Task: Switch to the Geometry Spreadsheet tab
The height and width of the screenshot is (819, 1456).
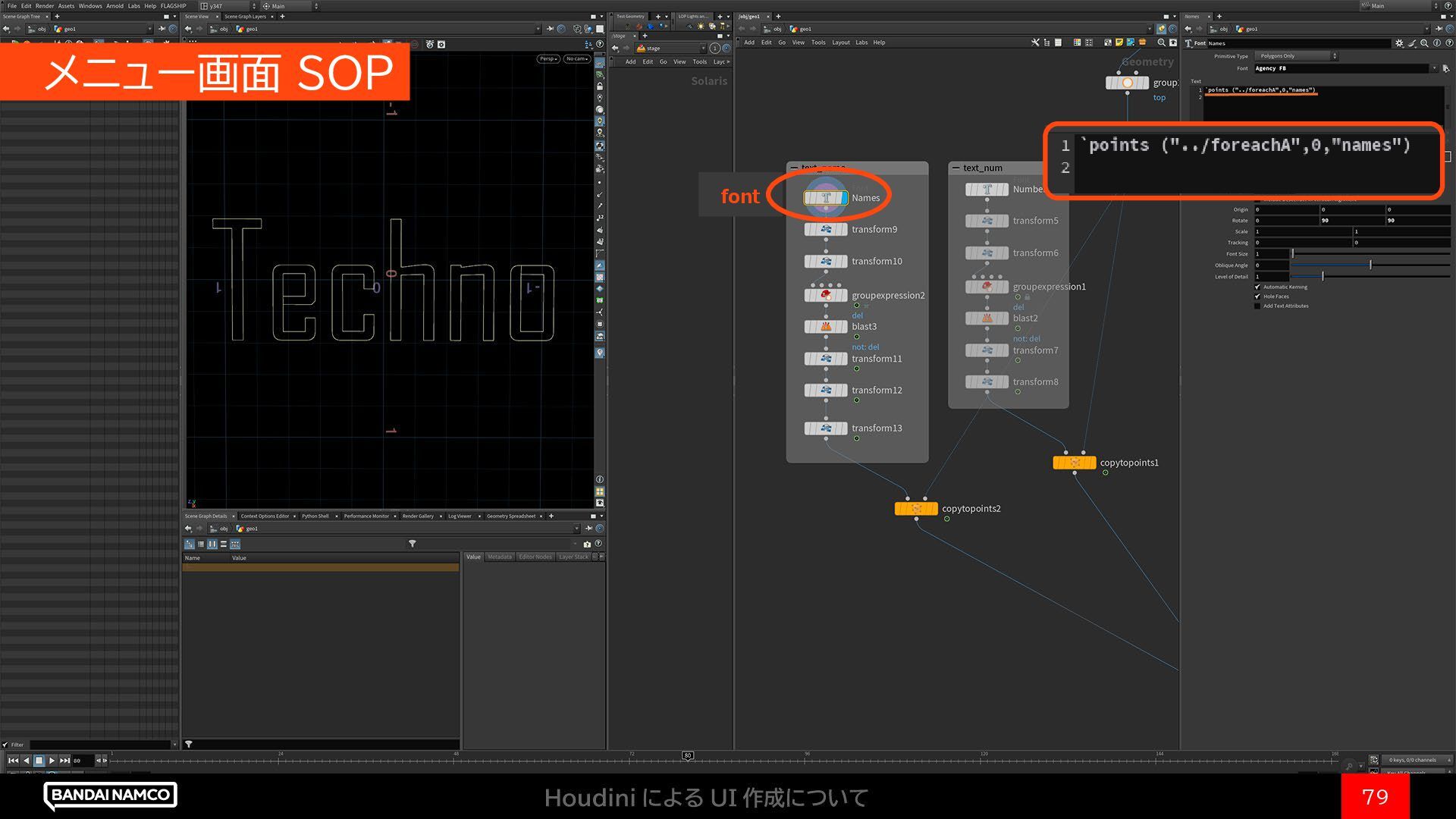Action: point(510,516)
